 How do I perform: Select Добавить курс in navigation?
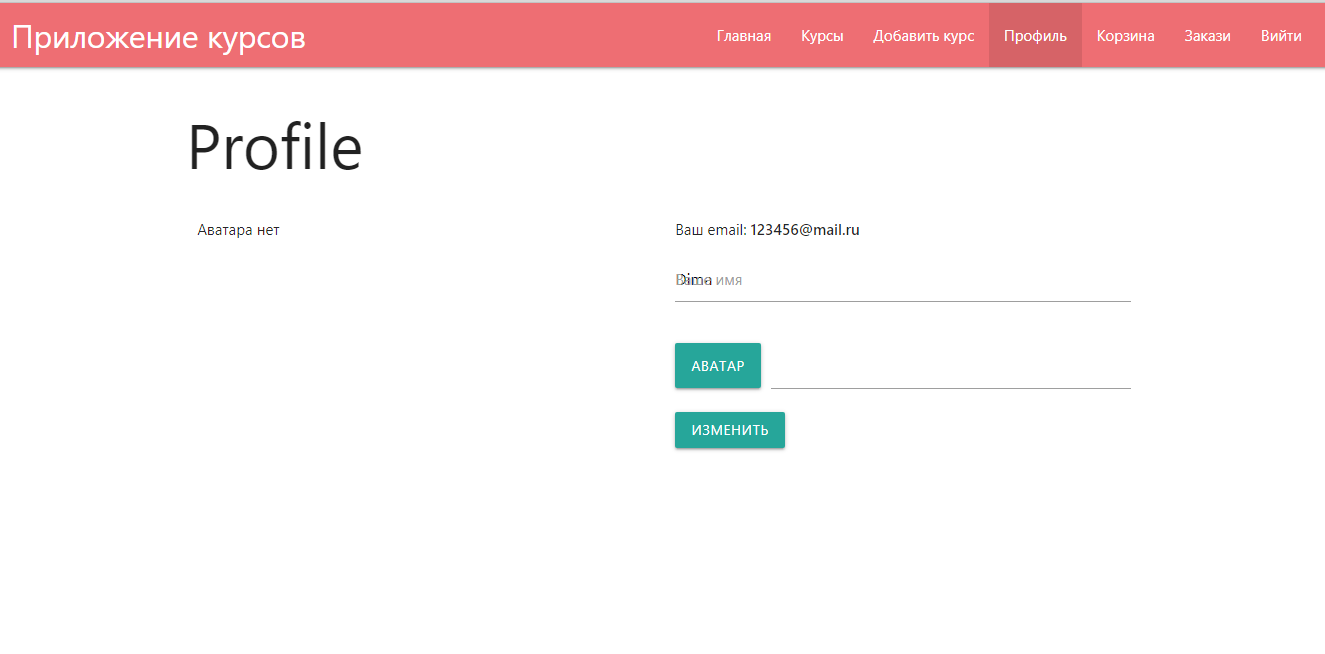click(x=923, y=35)
